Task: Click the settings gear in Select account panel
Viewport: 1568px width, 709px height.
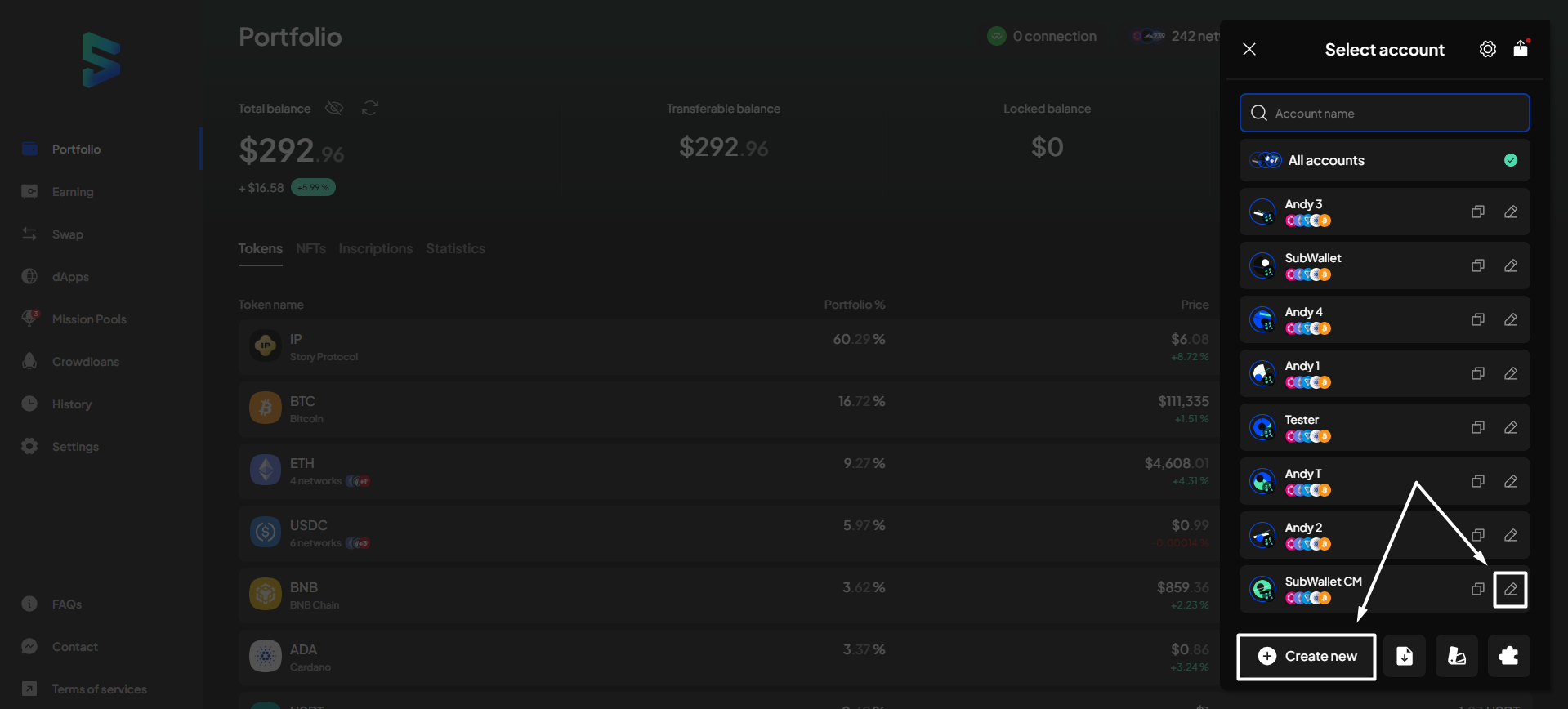Action: 1487,49
